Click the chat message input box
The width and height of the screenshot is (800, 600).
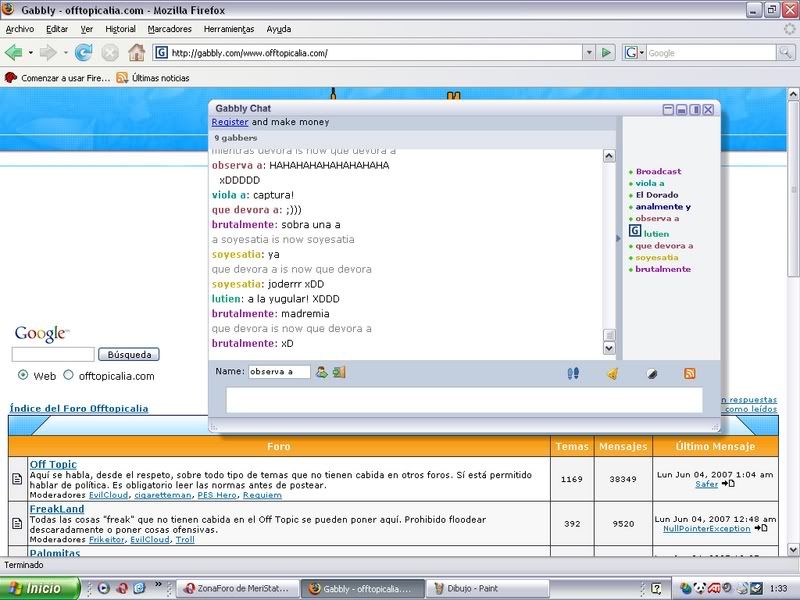click(464, 400)
